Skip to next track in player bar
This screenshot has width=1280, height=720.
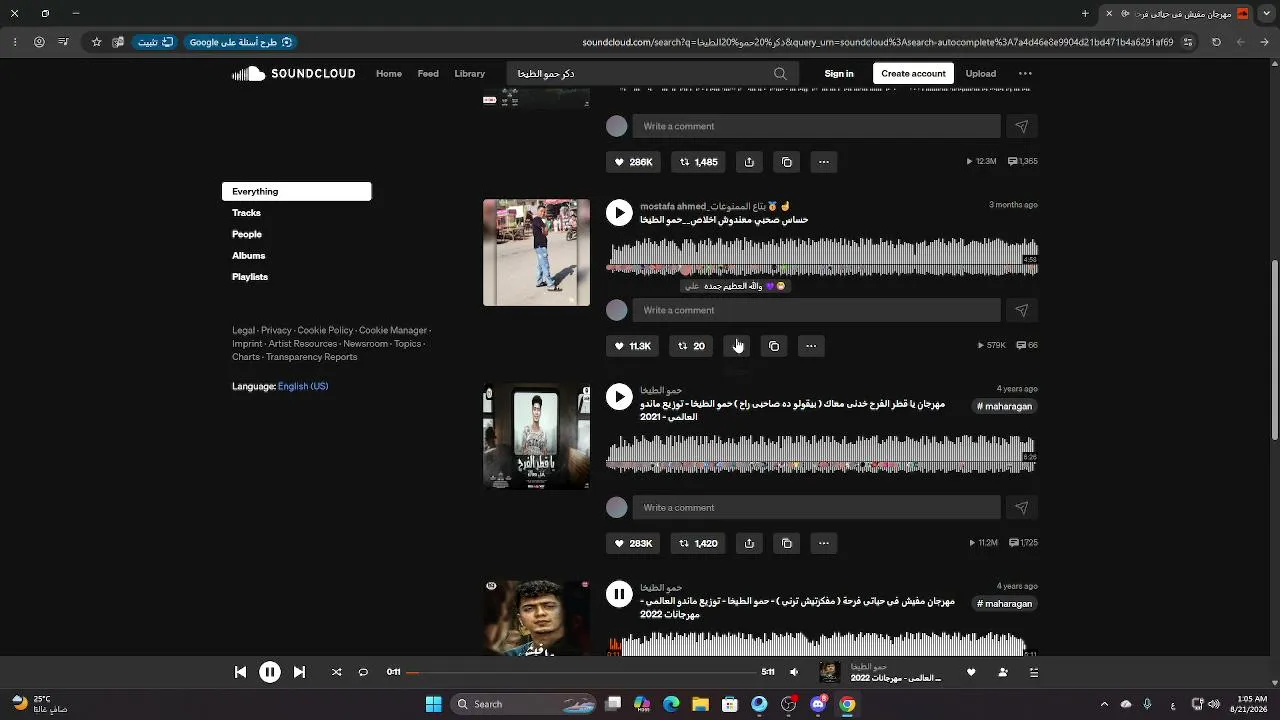(299, 672)
